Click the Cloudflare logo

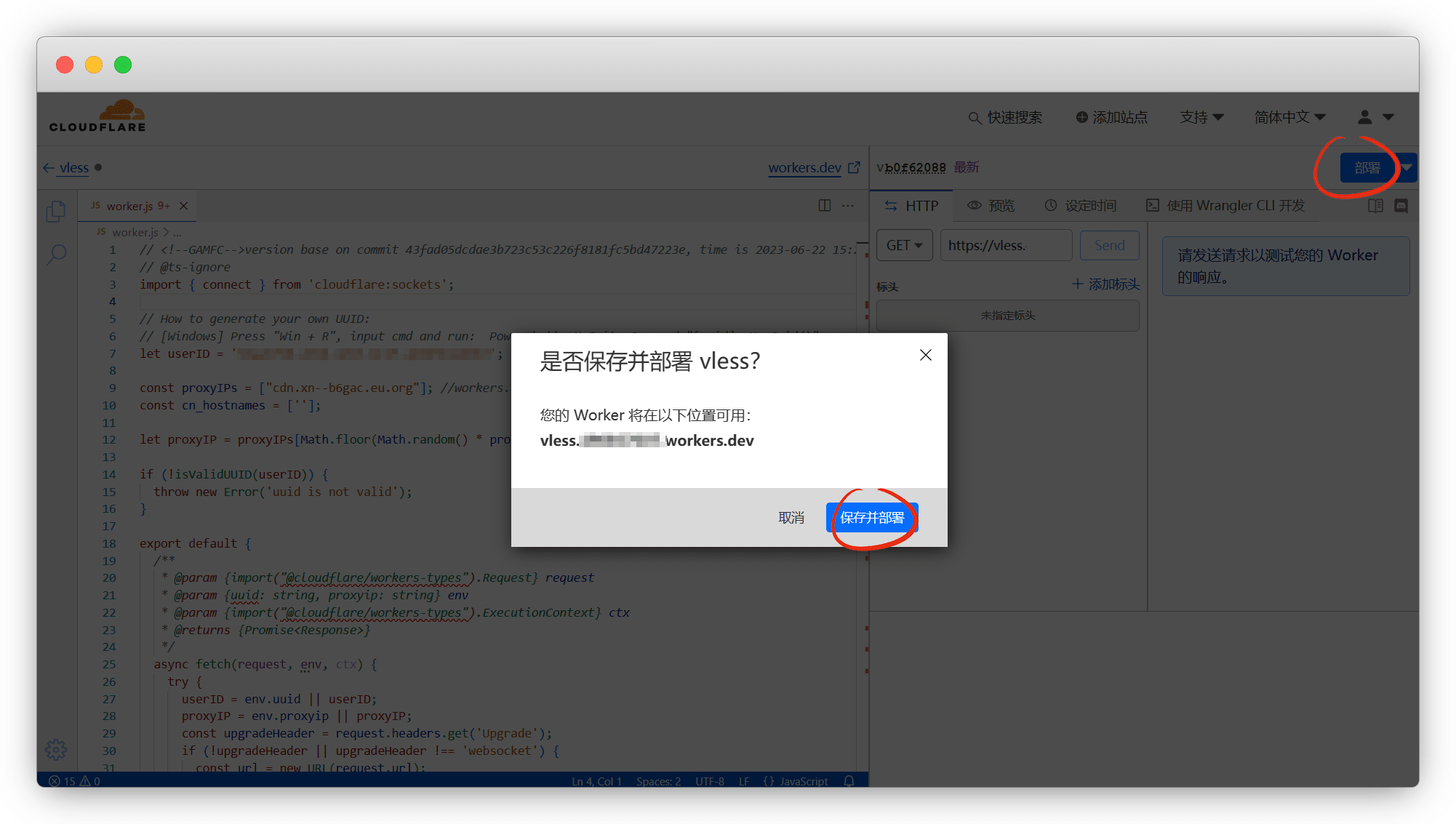coord(97,116)
